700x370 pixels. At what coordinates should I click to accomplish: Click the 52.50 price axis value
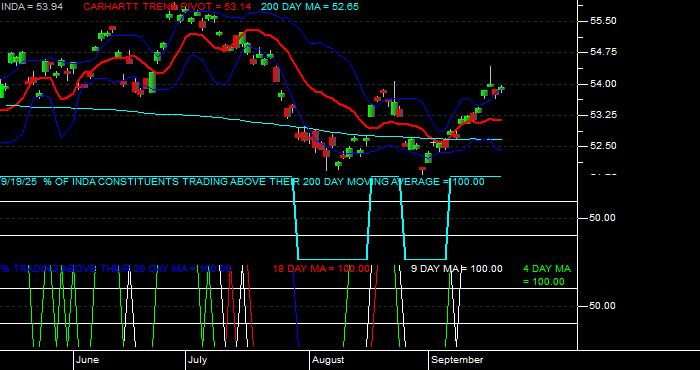pos(603,146)
